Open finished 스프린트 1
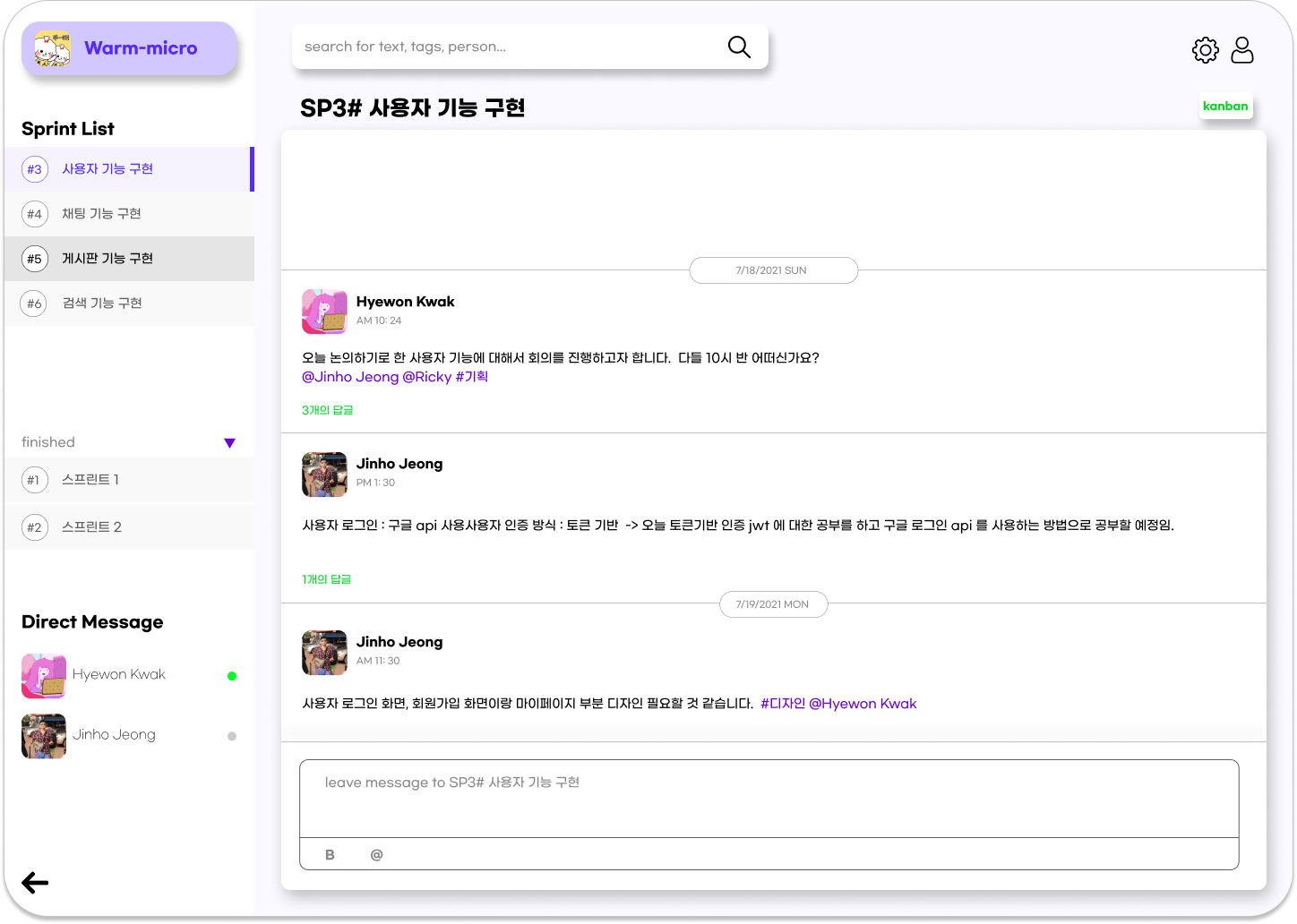Screen dimensions: 1297x924 point(129,480)
